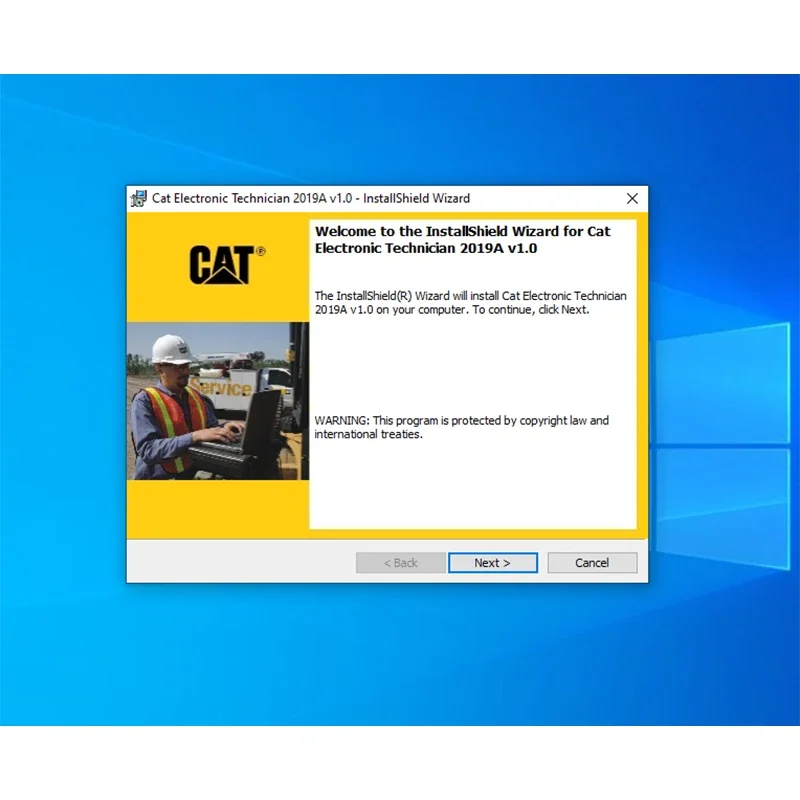Close the InstallShield Wizard window
This screenshot has height=800, width=800.
[632, 198]
